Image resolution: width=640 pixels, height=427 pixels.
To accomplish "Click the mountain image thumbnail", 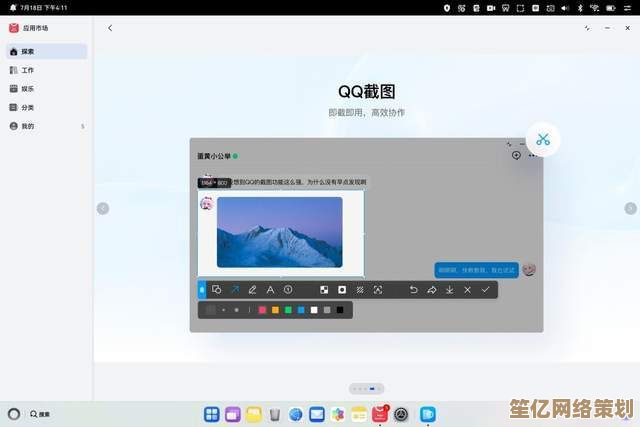I will point(280,232).
